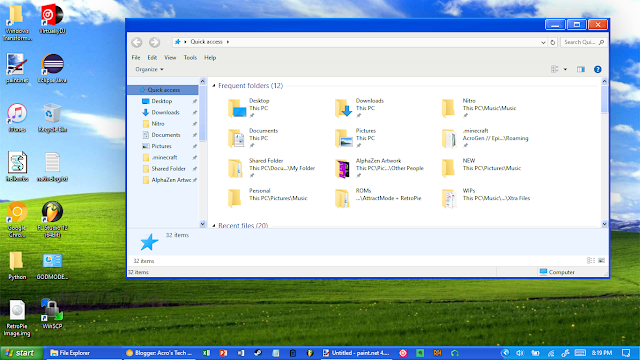Image resolution: width=640 pixels, height=360 pixels.
Task: Switch to large icons view in status bar
Action: click(x=601, y=260)
